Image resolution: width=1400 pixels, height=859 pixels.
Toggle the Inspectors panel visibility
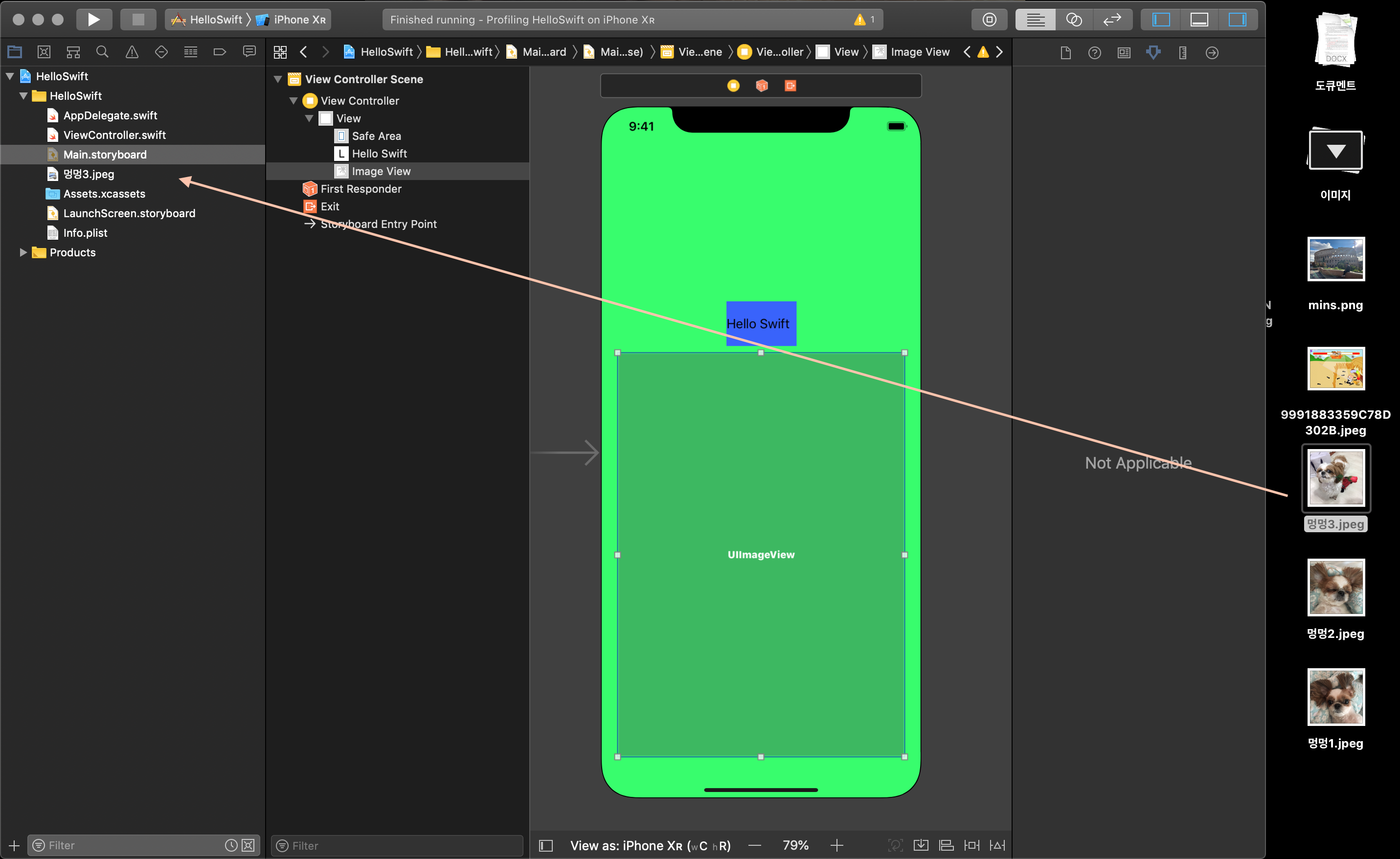point(1237,19)
